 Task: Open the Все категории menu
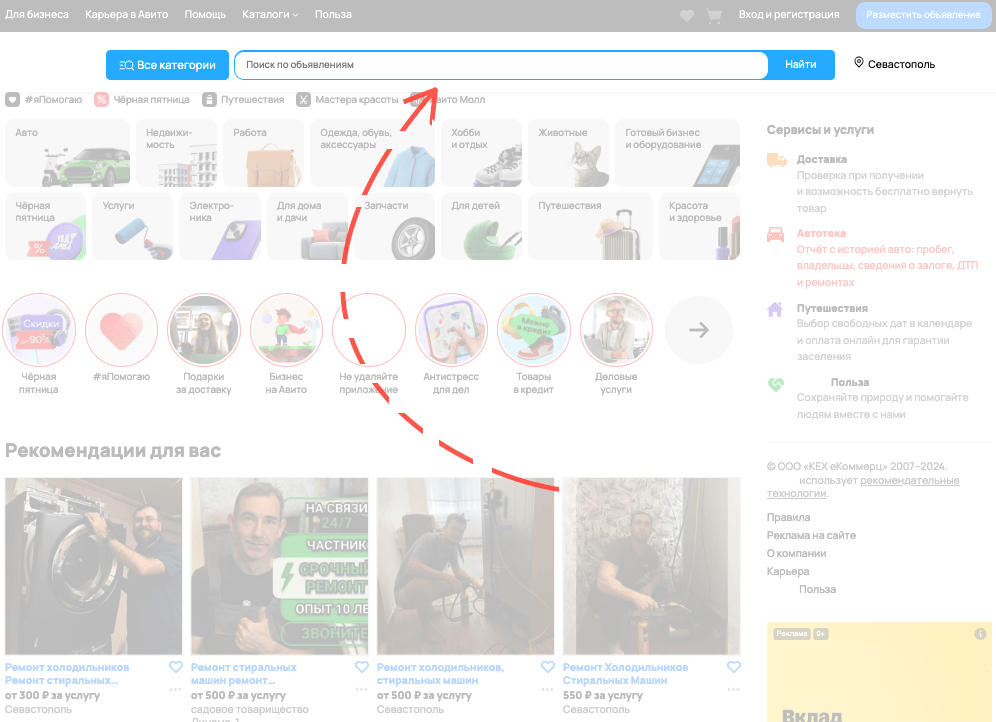[x=167, y=65]
